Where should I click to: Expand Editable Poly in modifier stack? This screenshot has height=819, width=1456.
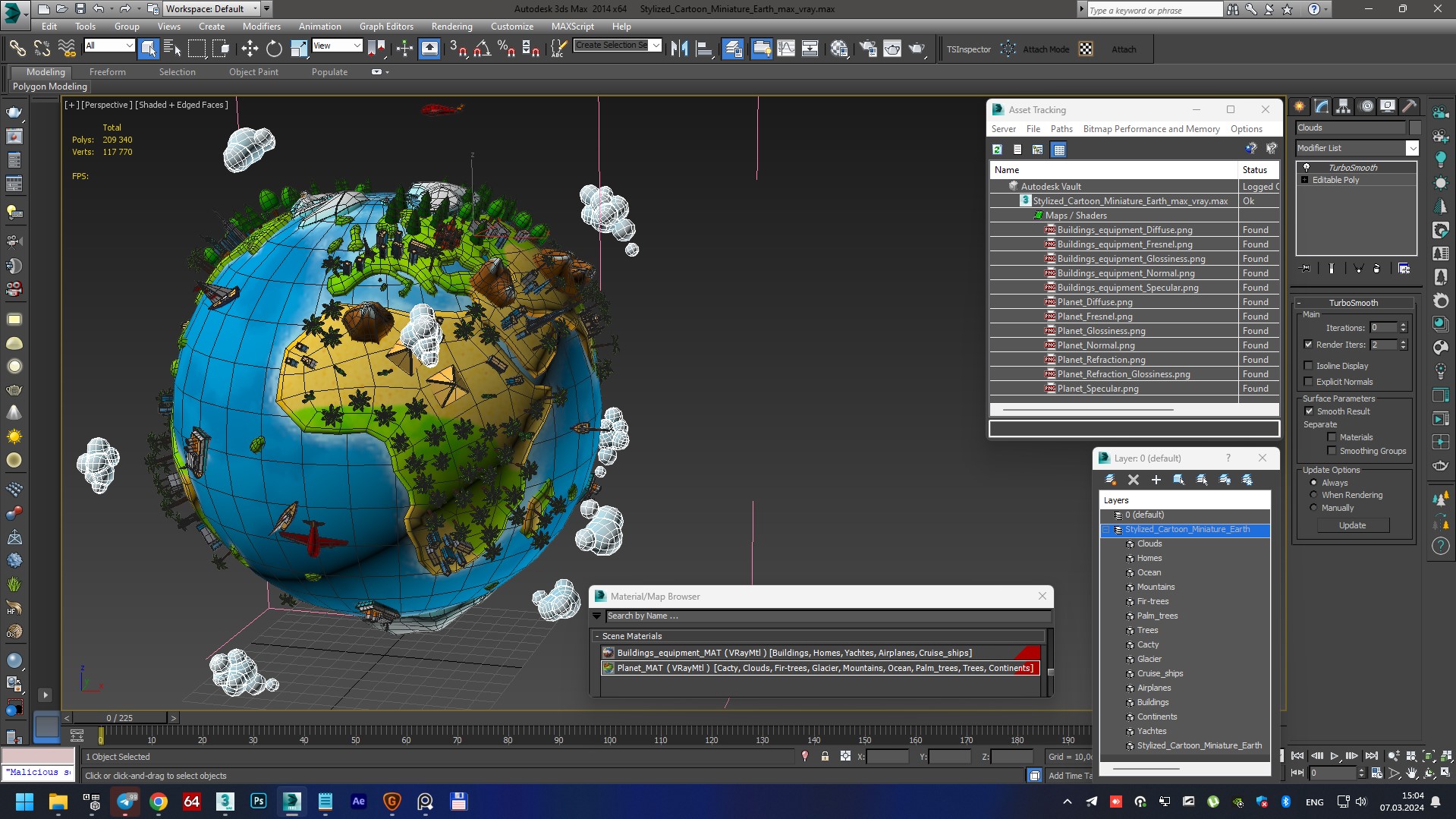pos(1305,180)
